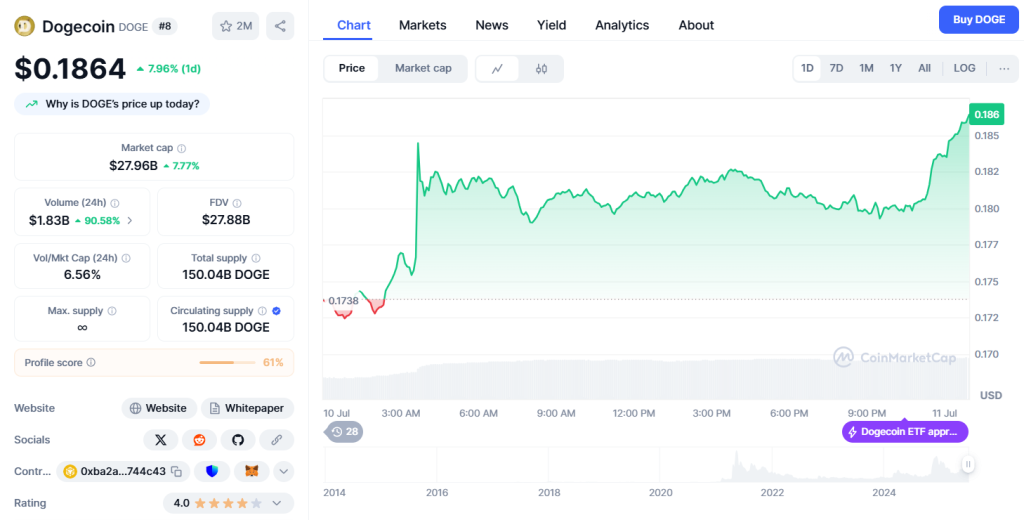Click the blue shield wallet icon
The image size is (1024, 520).
[212, 471]
